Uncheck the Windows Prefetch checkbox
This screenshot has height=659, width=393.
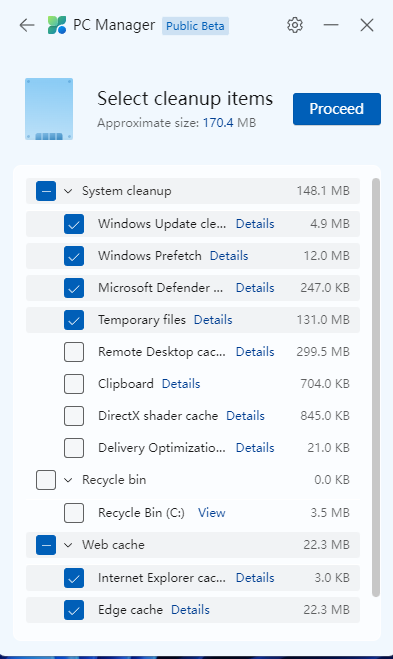pos(74,256)
